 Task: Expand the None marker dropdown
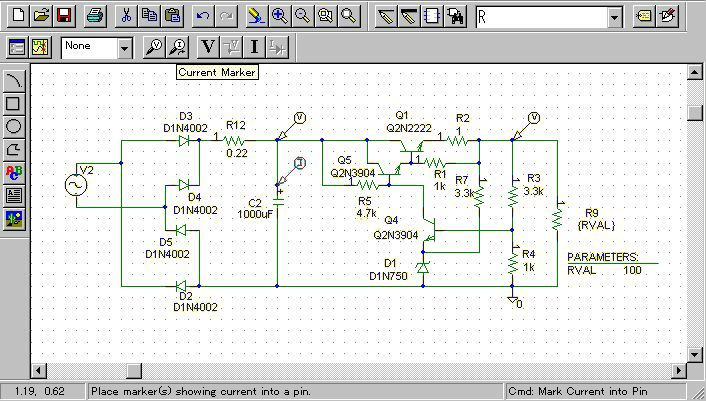point(125,47)
